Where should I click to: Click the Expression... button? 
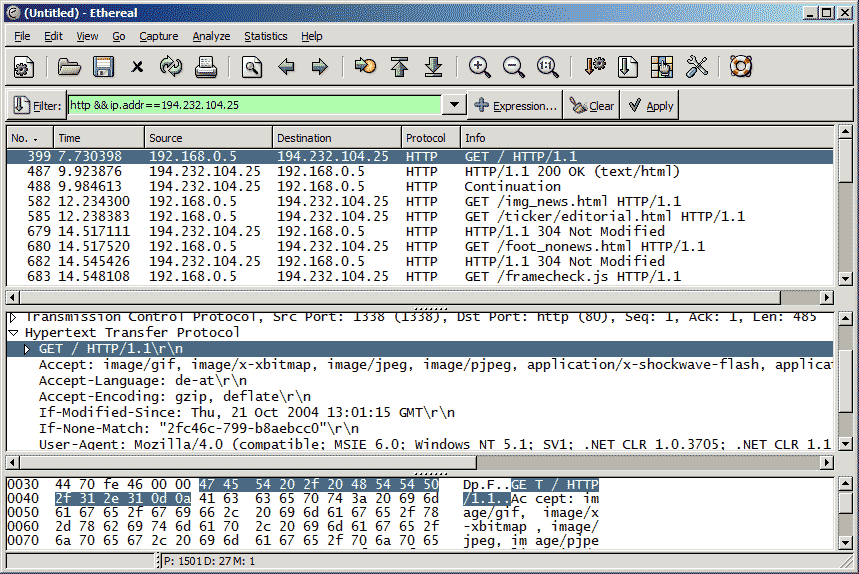(515, 105)
